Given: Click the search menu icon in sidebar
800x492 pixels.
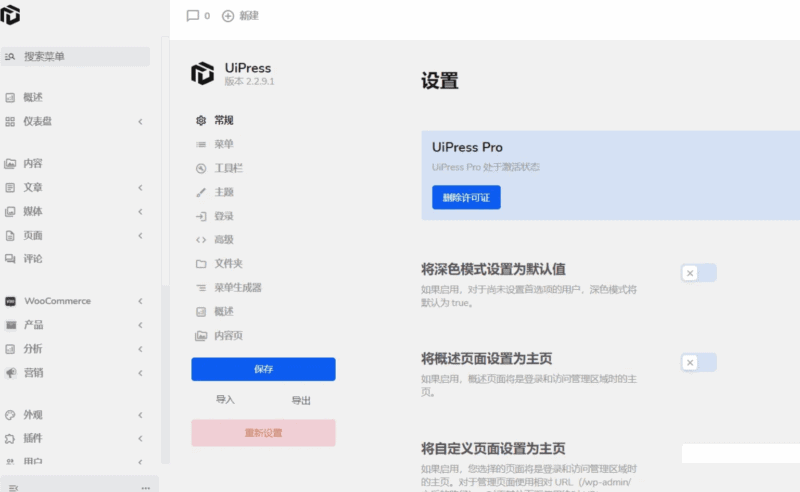Looking at the screenshot, I should click(x=10, y=57).
